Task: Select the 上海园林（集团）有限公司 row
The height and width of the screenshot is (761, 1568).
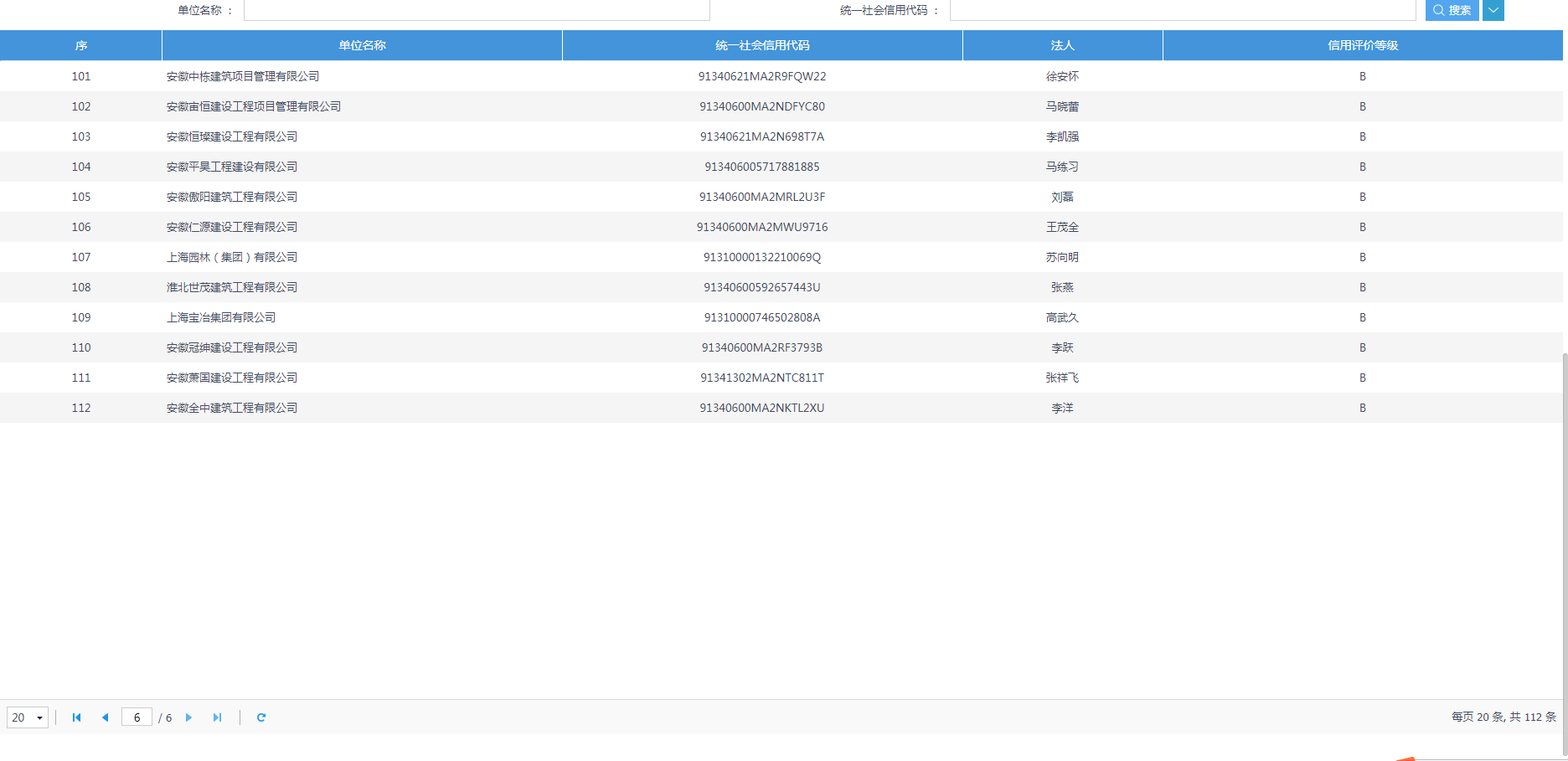Action: tap(232, 257)
